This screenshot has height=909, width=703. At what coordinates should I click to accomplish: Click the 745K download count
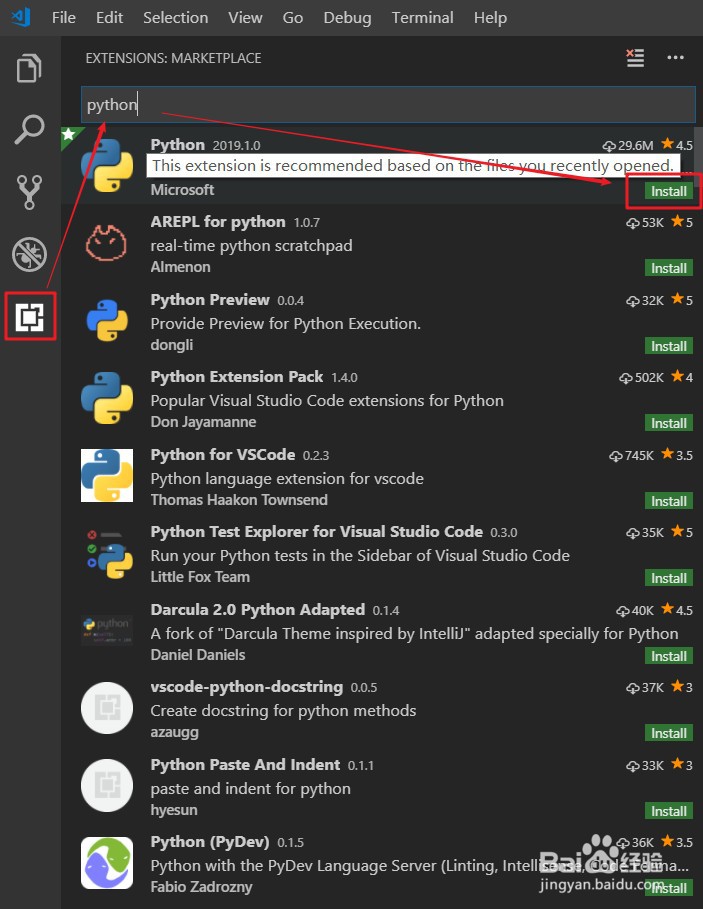click(632, 455)
